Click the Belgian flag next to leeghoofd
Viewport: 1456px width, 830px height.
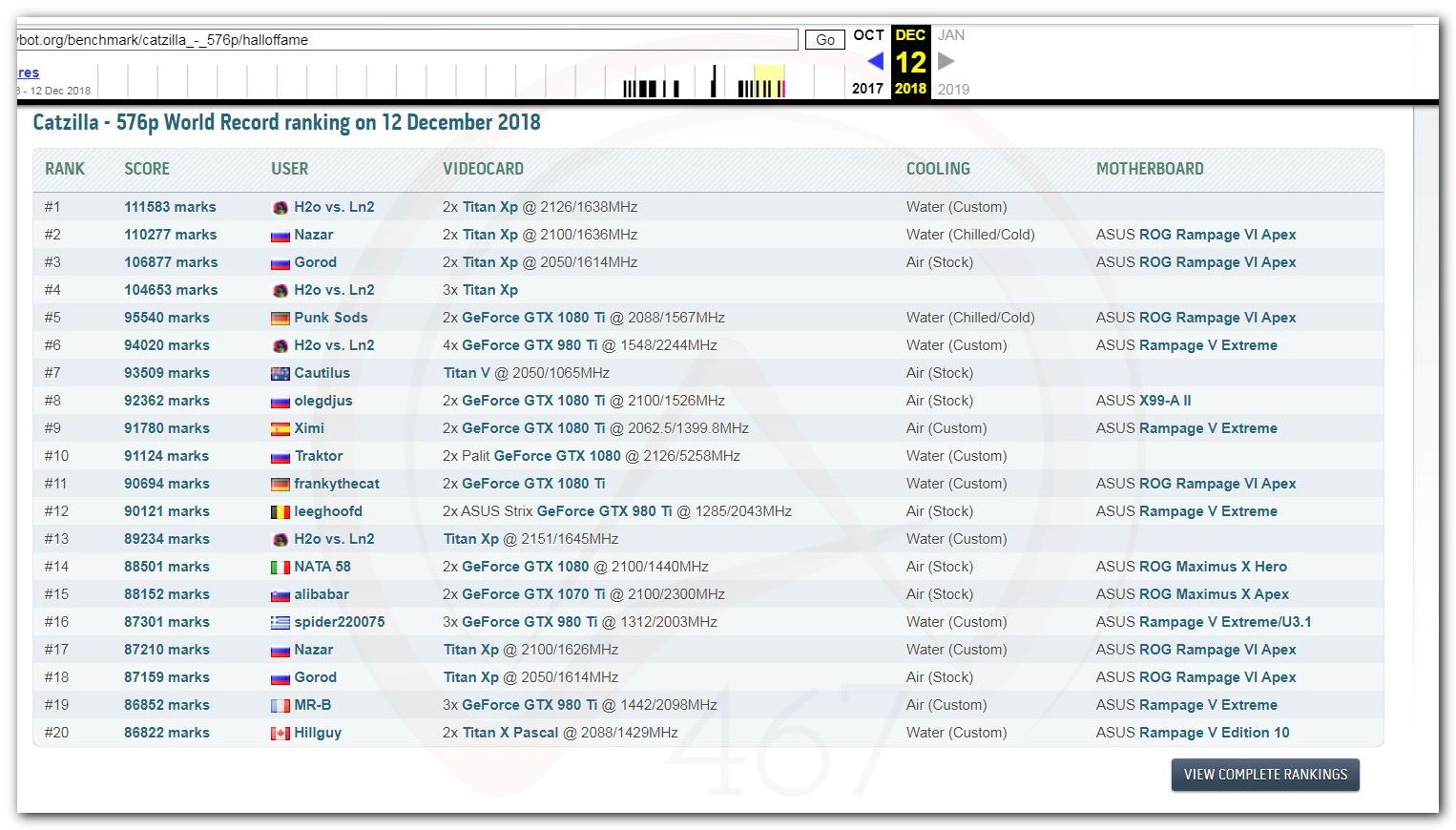click(x=281, y=511)
